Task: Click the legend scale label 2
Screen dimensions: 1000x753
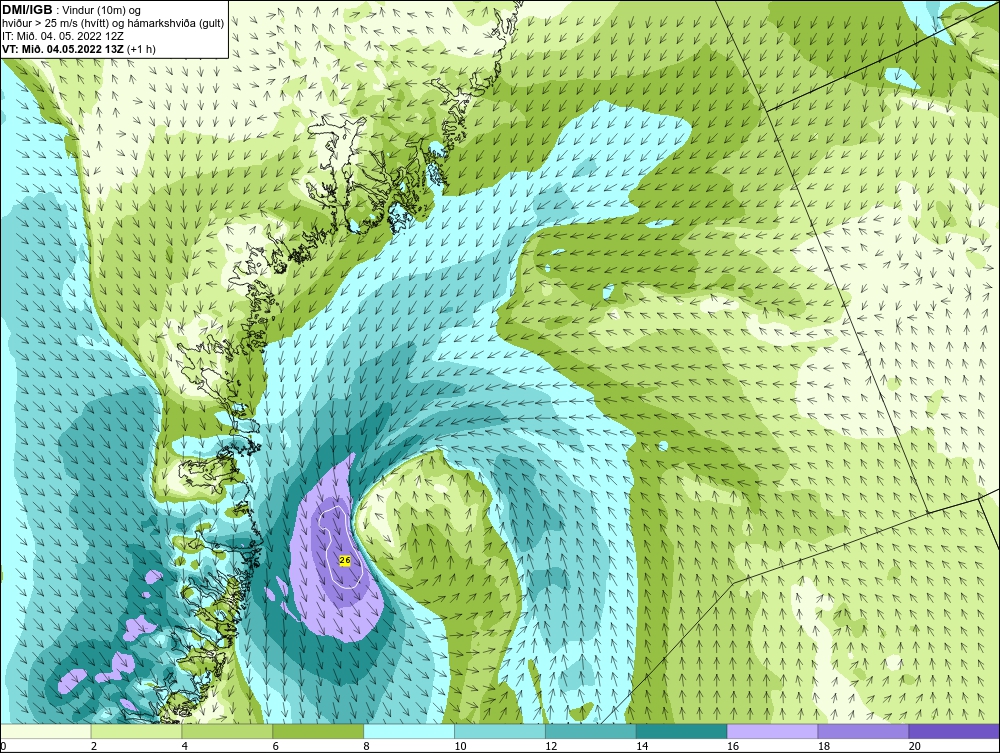Action: 94,746
